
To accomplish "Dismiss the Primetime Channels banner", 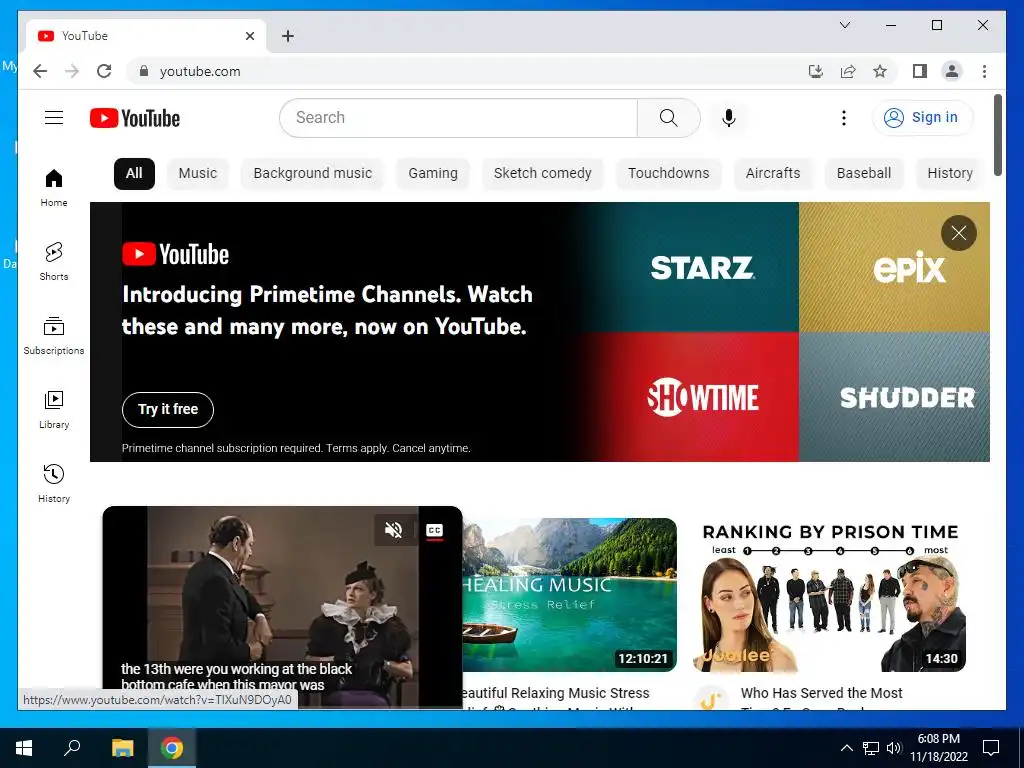I will [958, 233].
